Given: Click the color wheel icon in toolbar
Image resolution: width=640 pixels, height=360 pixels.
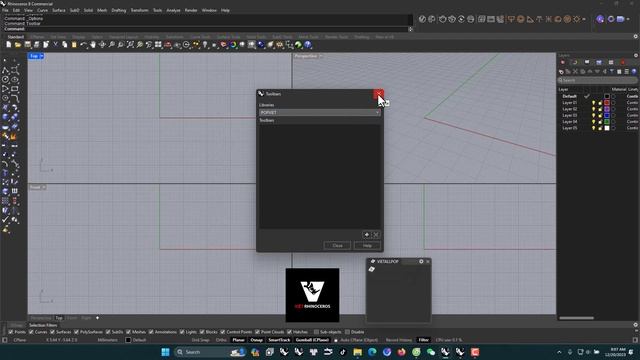Looking at the screenshot, I should (x=233, y=45).
